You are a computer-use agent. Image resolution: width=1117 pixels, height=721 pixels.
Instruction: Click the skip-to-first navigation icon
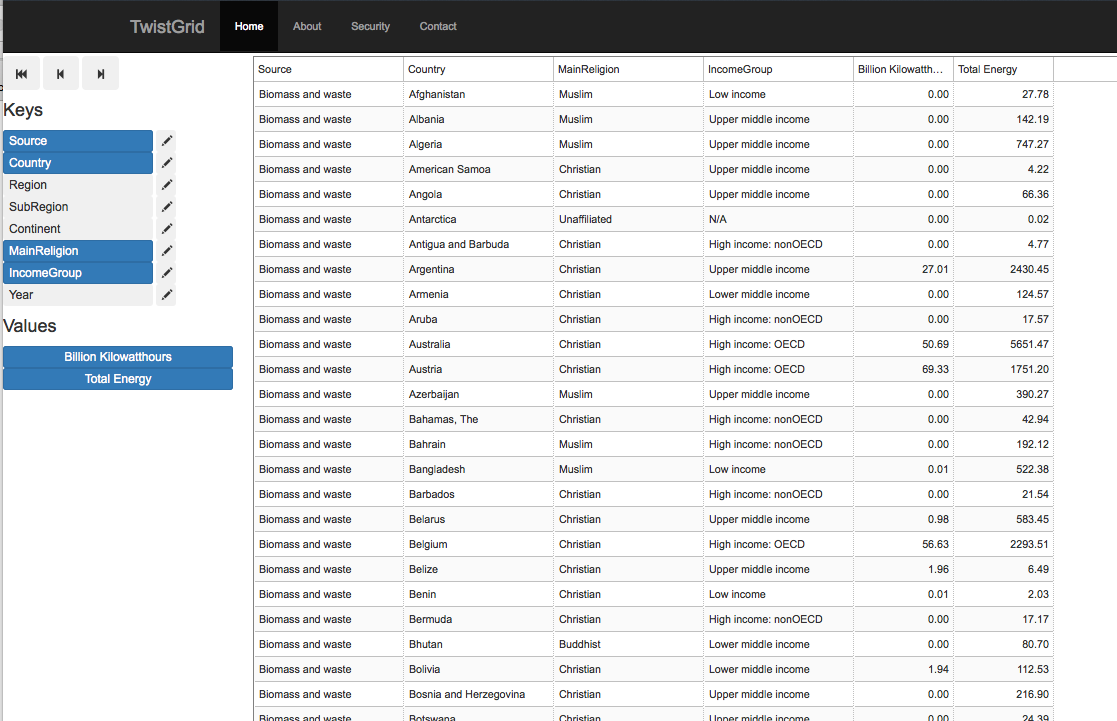point(22,74)
